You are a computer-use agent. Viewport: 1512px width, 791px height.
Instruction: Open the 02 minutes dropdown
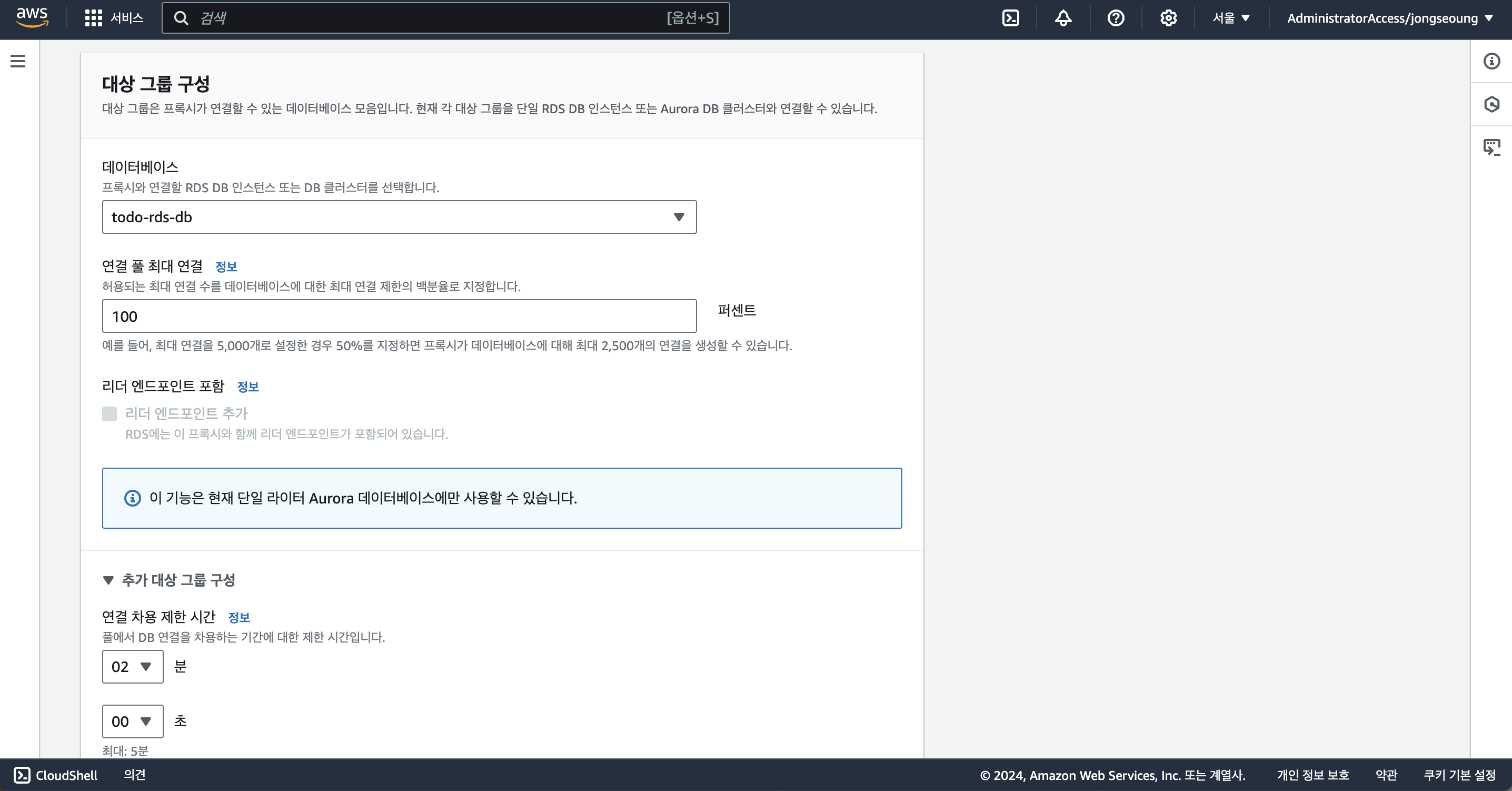coord(133,667)
